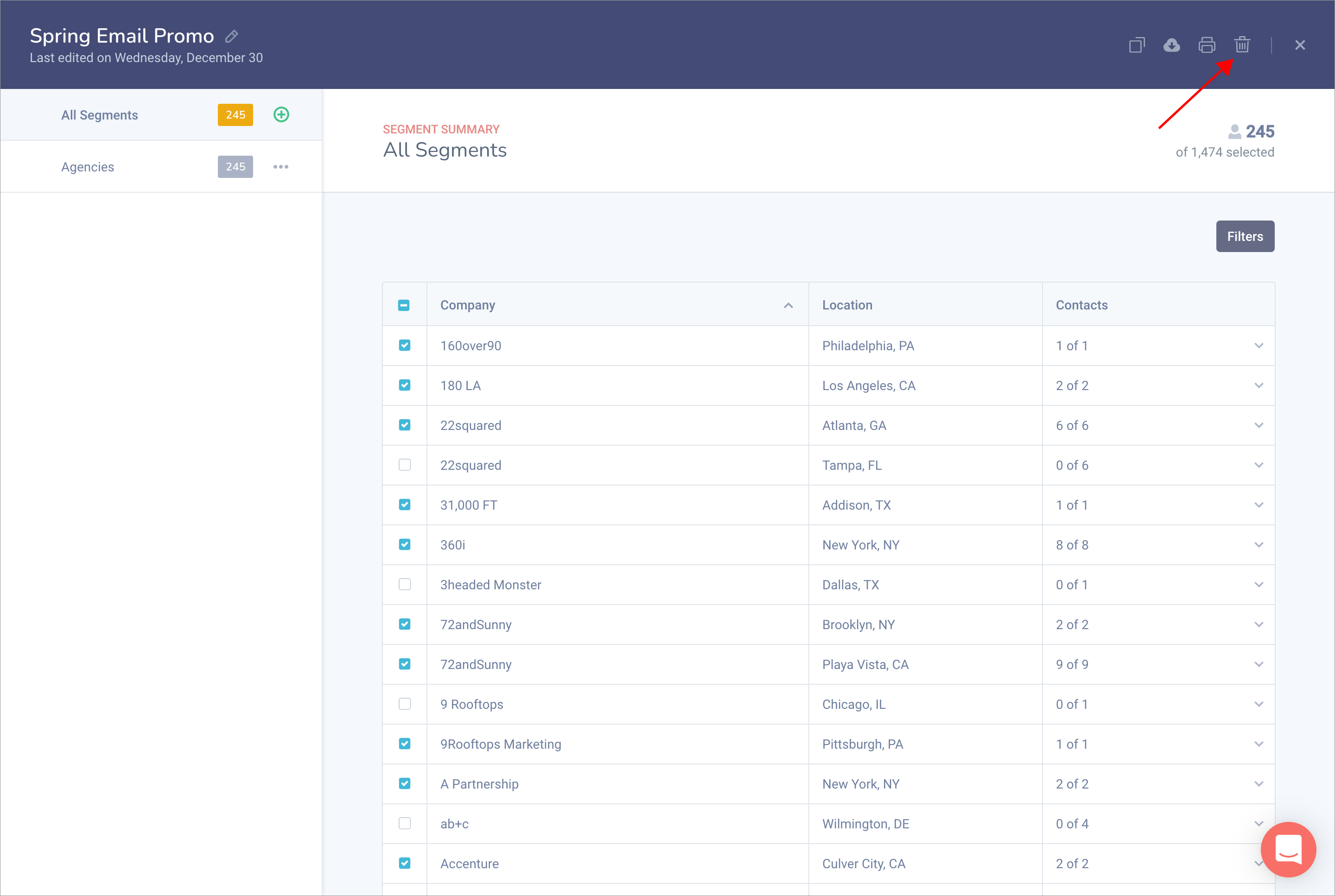Expand contacts for A Partnership
The height and width of the screenshot is (896, 1335).
[1259, 784]
